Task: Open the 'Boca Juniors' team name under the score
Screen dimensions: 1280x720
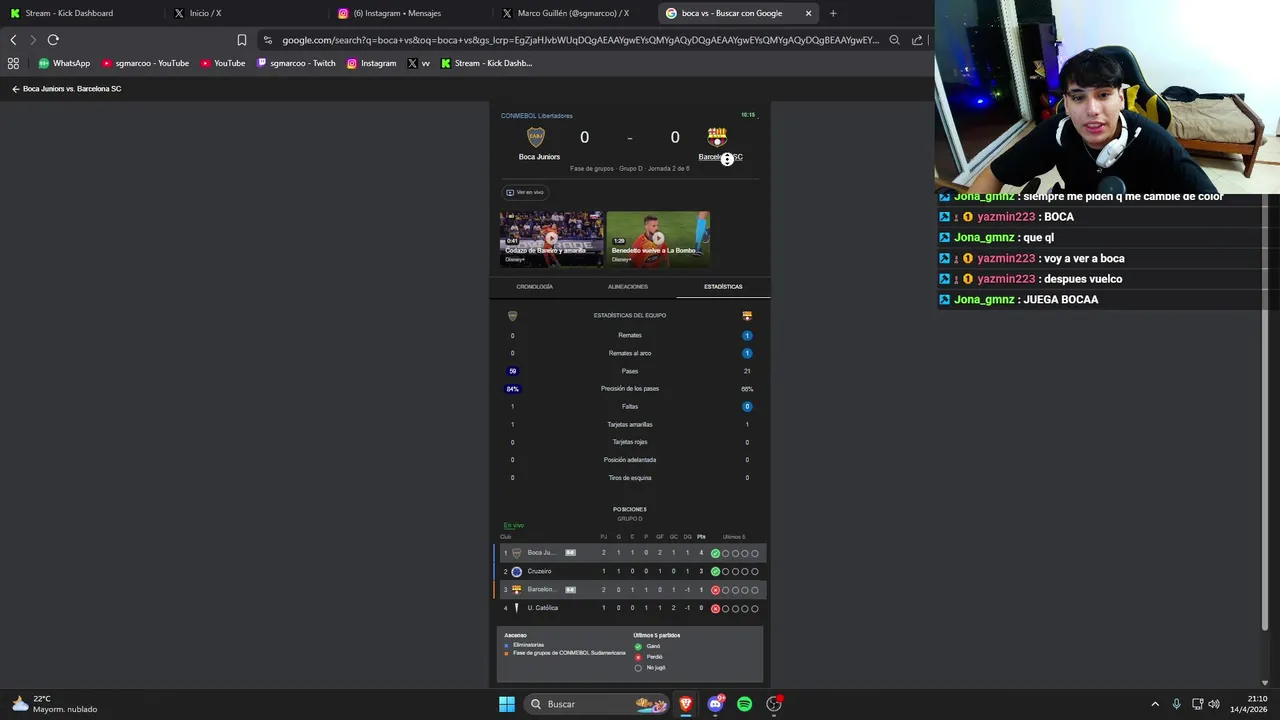Action: pyautogui.click(x=539, y=157)
